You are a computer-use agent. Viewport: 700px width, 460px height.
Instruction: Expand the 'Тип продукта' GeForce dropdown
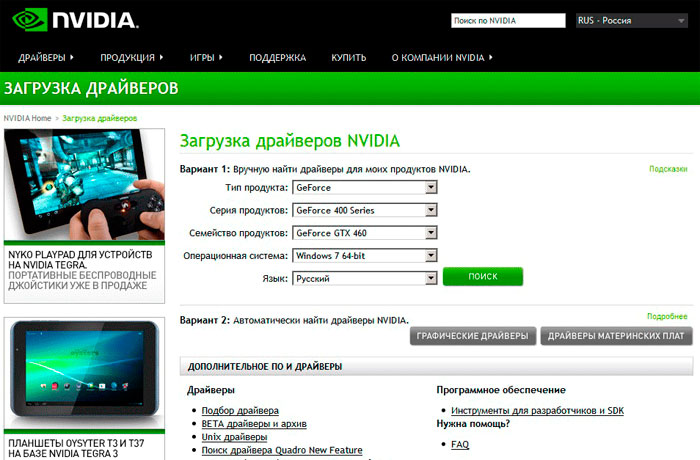tap(365, 188)
